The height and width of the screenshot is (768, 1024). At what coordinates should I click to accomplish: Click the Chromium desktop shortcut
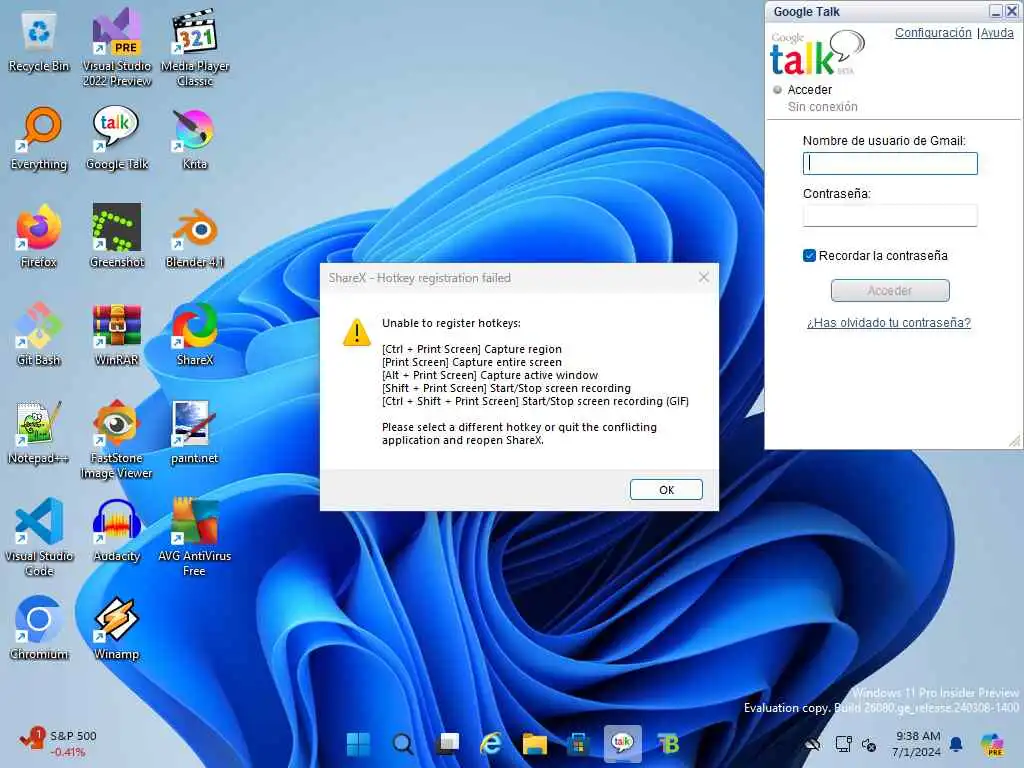(39, 628)
